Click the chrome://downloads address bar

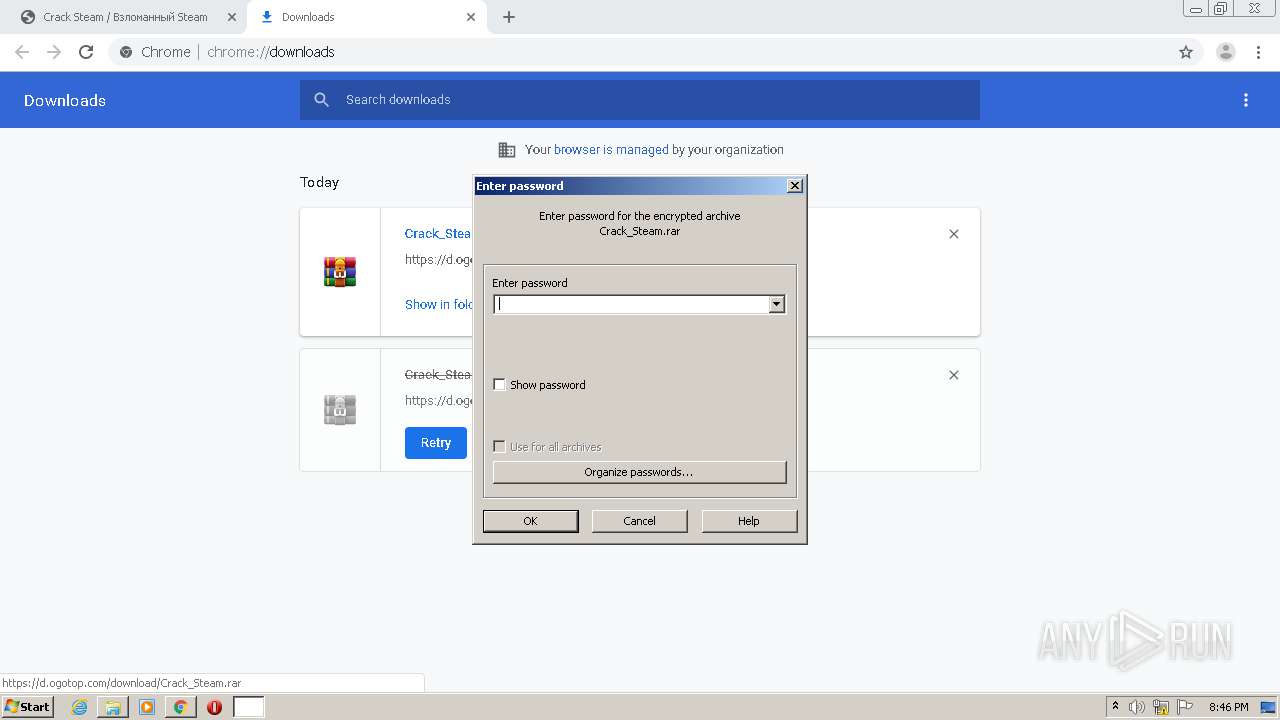(640, 52)
